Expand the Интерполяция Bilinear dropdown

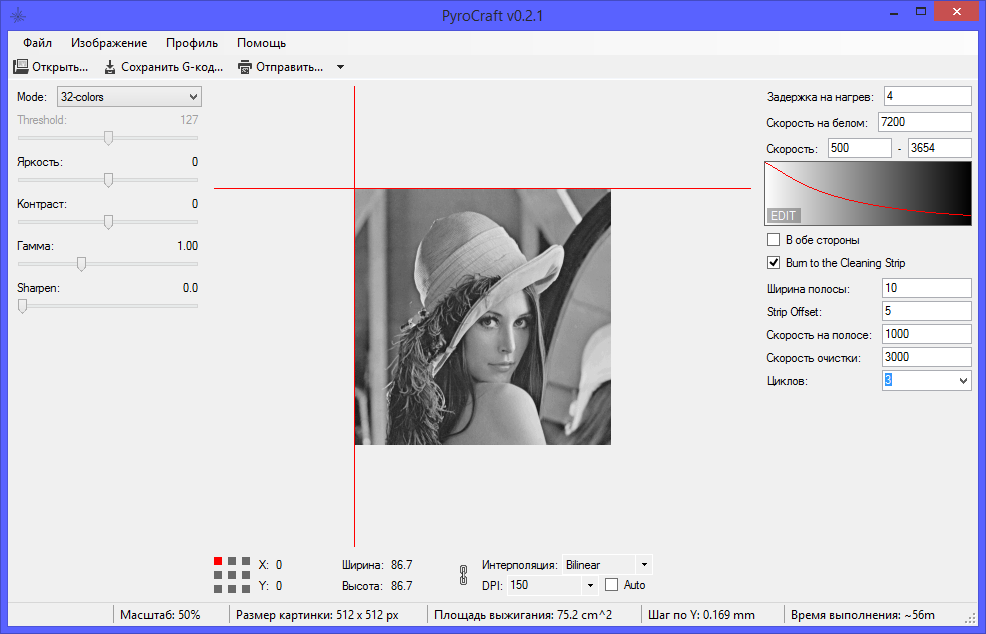[644, 565]
